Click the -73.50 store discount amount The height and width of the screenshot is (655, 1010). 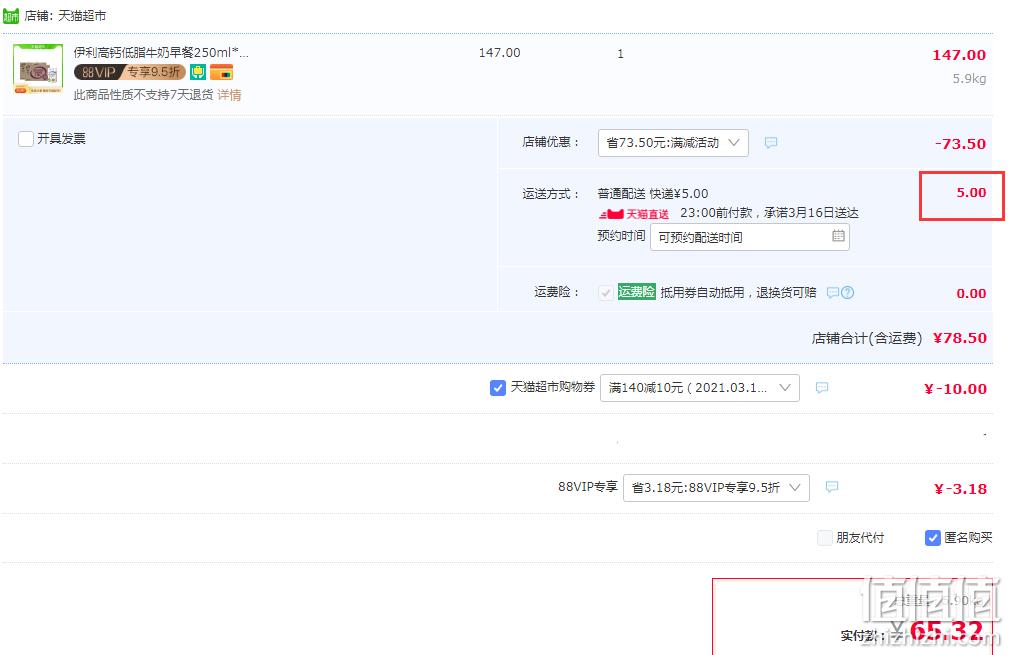960,144
